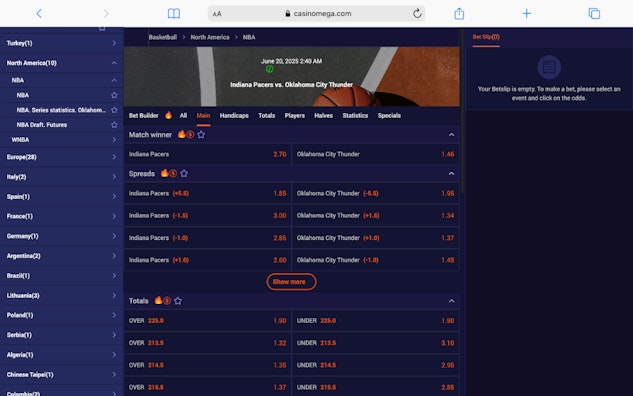Reload the casinomega.com page
633x396 pixels.
[x=417, y=13]
